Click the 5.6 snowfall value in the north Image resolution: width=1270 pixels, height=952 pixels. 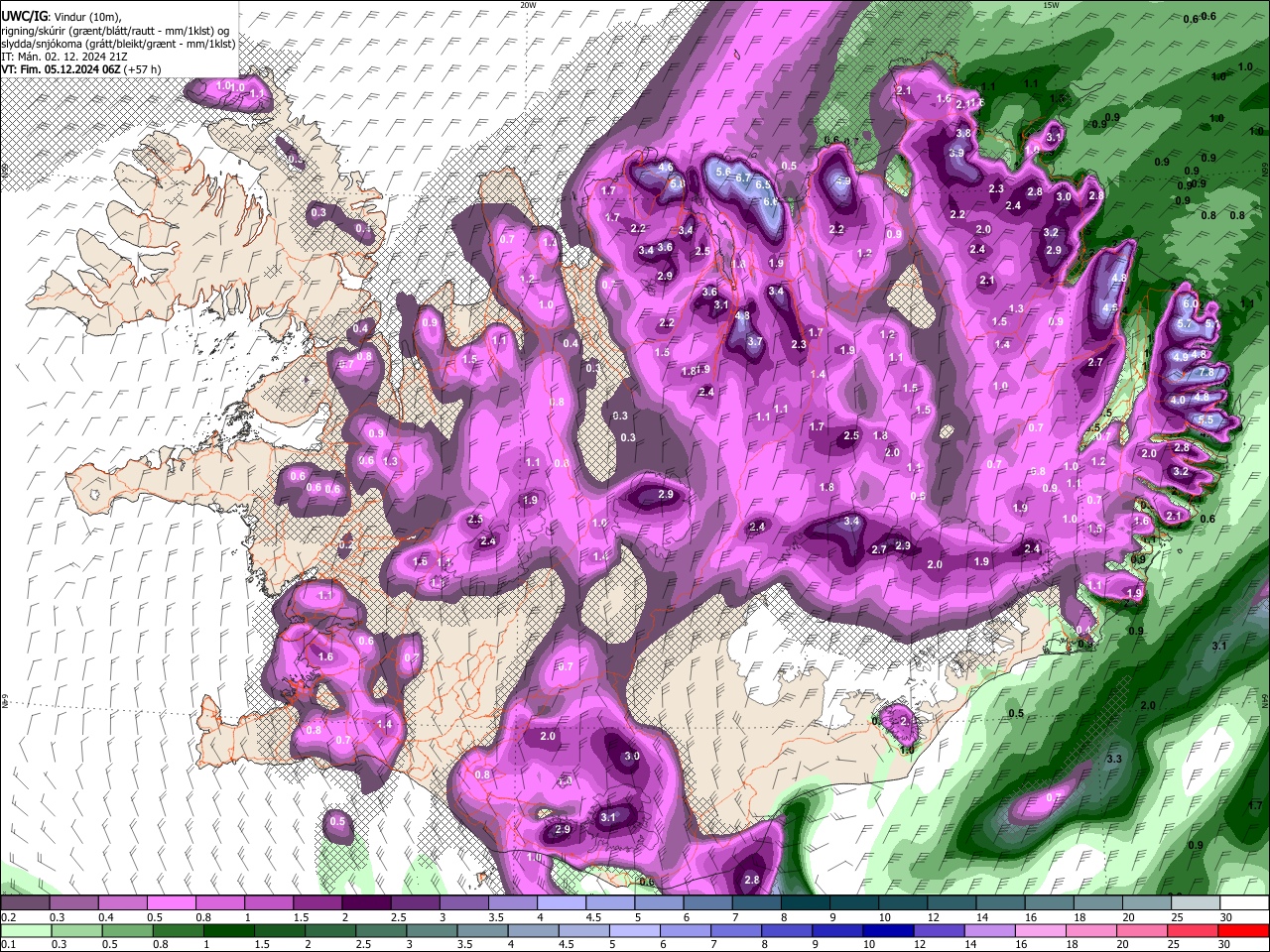click(x=723, y=172)
